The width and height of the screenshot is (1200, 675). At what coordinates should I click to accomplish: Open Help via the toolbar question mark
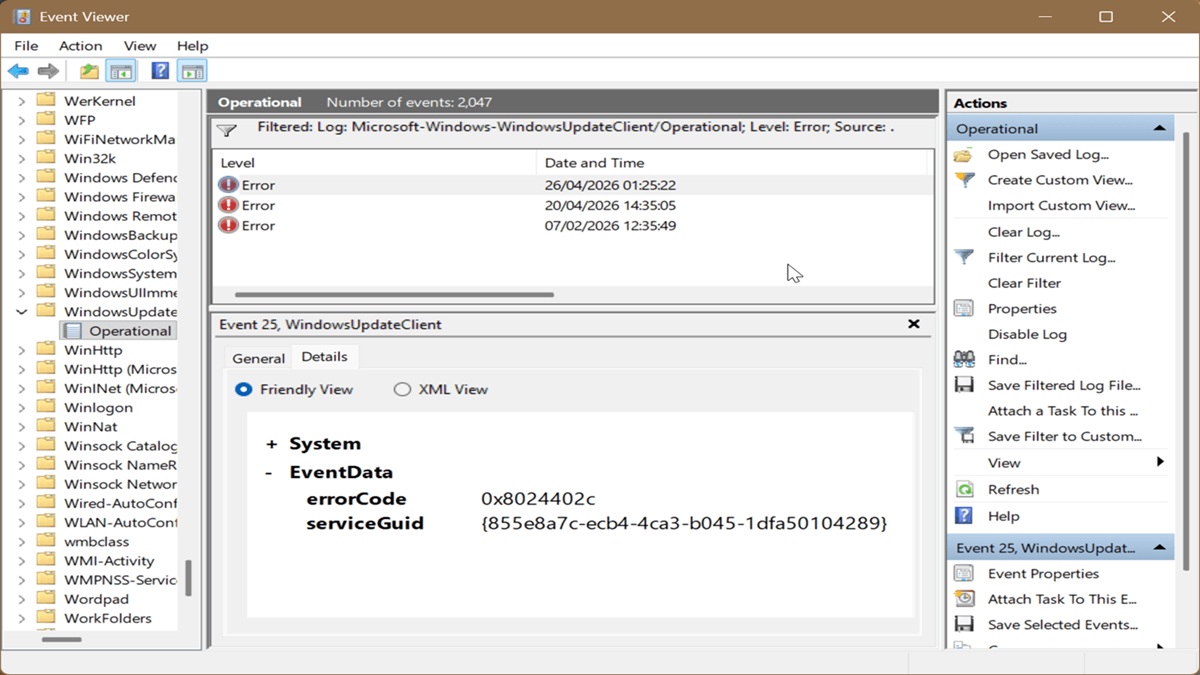click(160, 71)
